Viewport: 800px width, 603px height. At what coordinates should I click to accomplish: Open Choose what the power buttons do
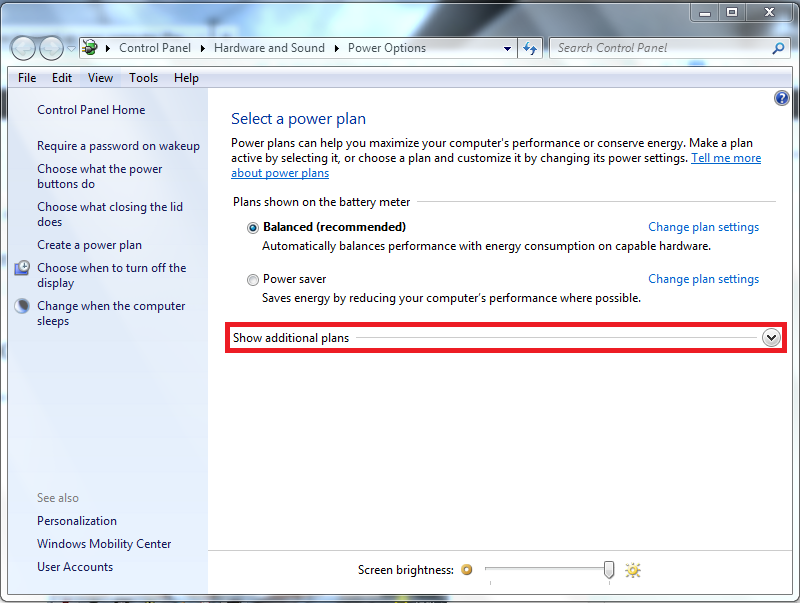pos(99,176)
